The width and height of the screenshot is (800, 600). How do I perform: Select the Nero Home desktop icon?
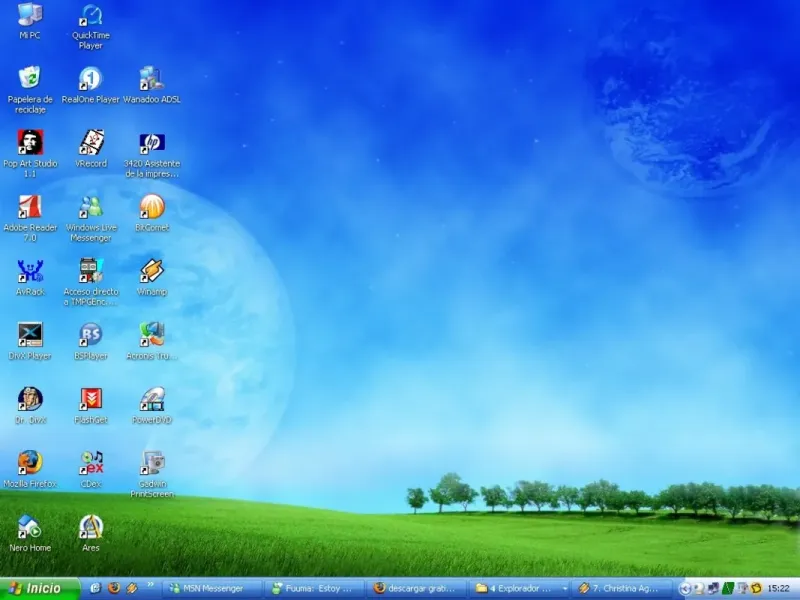[30, 534]
